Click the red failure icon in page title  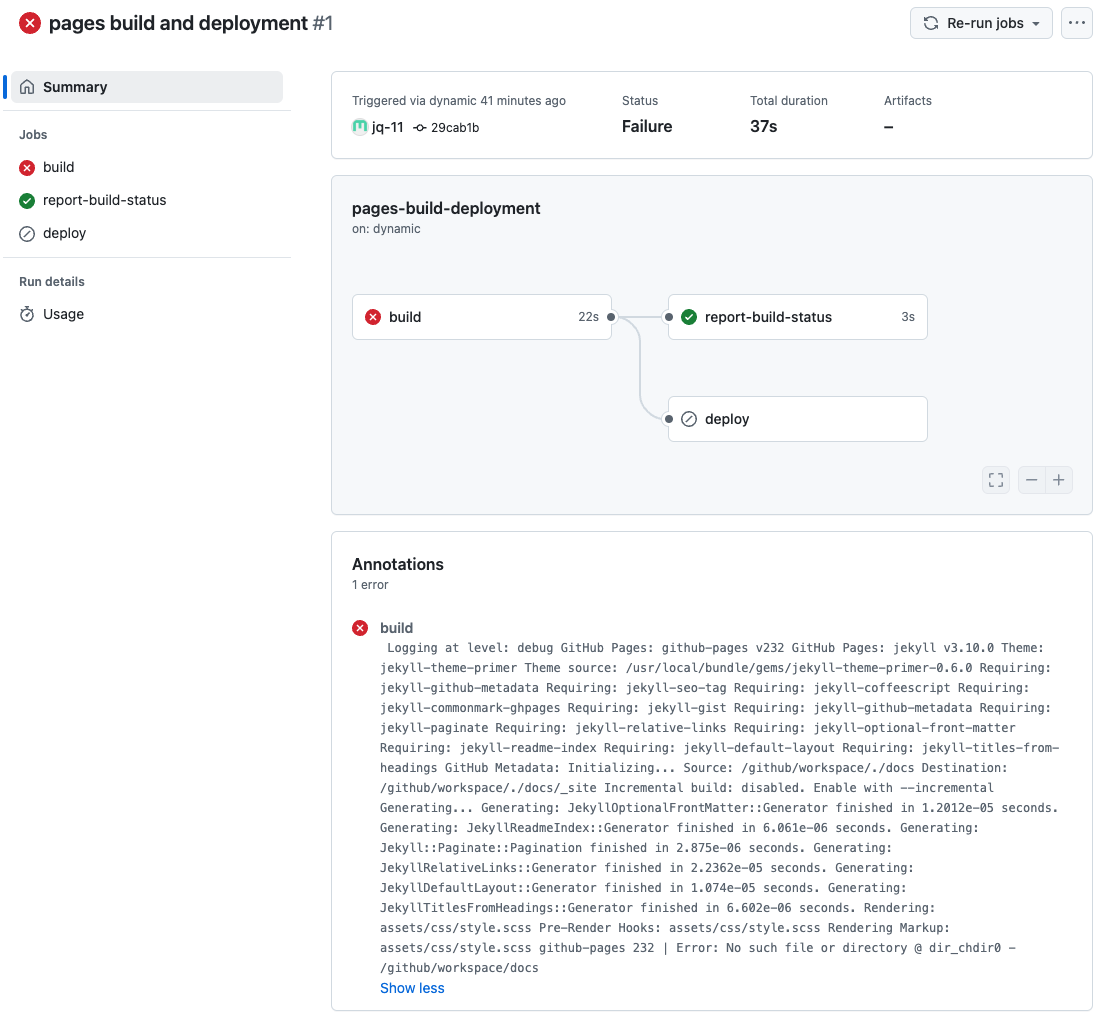[30, 23]
